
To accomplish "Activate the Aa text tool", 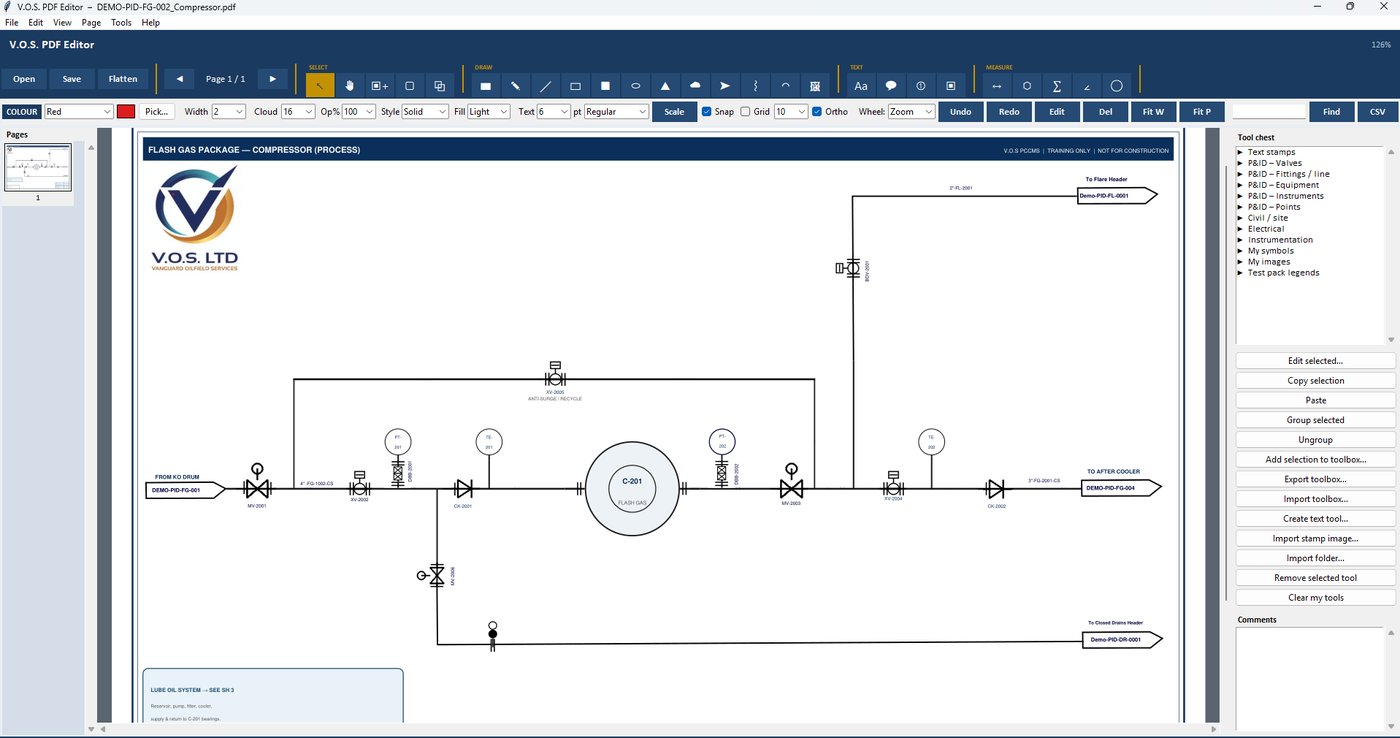I will [861, 86].
